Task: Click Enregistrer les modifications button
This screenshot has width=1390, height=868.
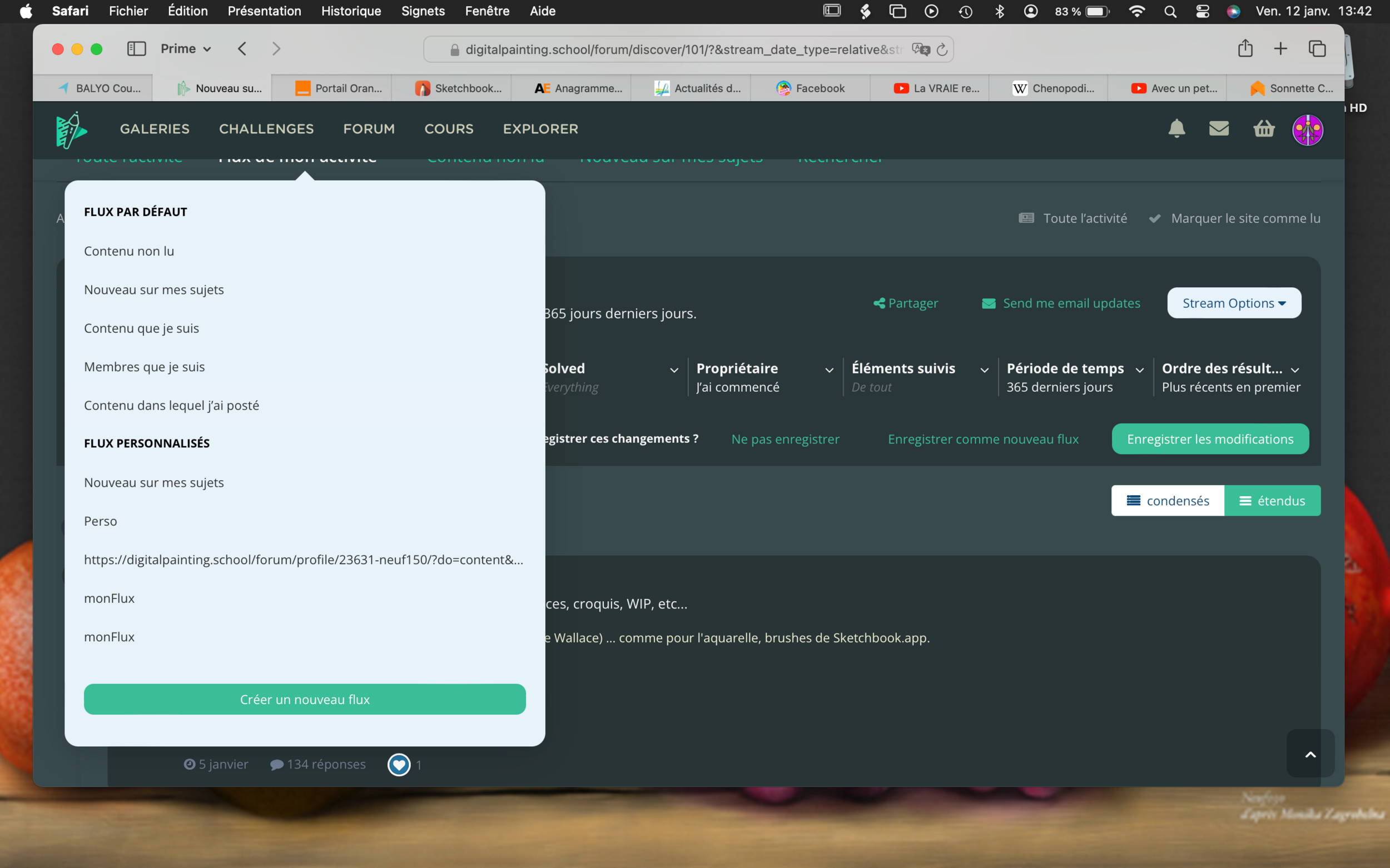Action: 1210,439
